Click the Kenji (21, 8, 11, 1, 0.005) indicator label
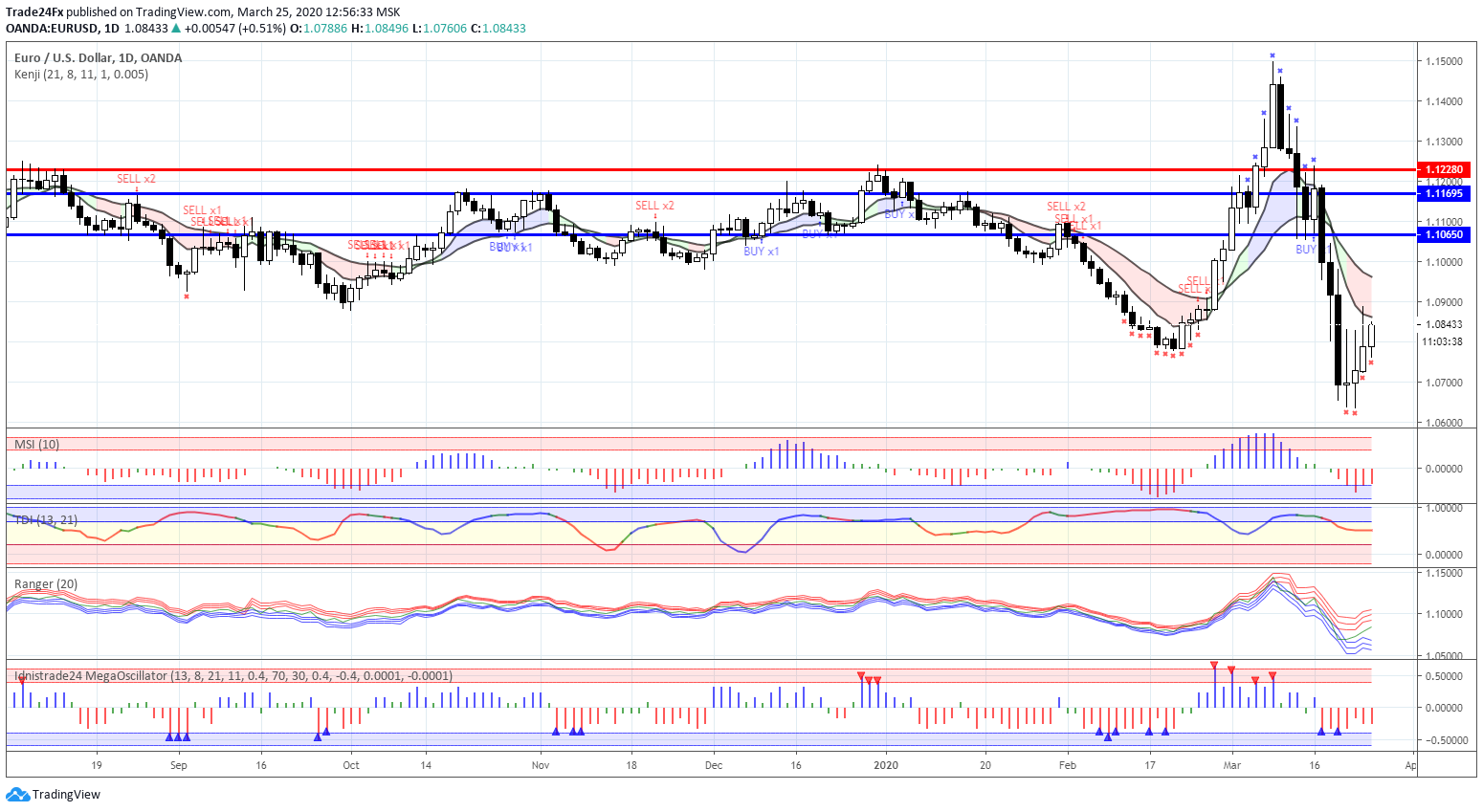The image size is (1483, 812). click(81, 74)
